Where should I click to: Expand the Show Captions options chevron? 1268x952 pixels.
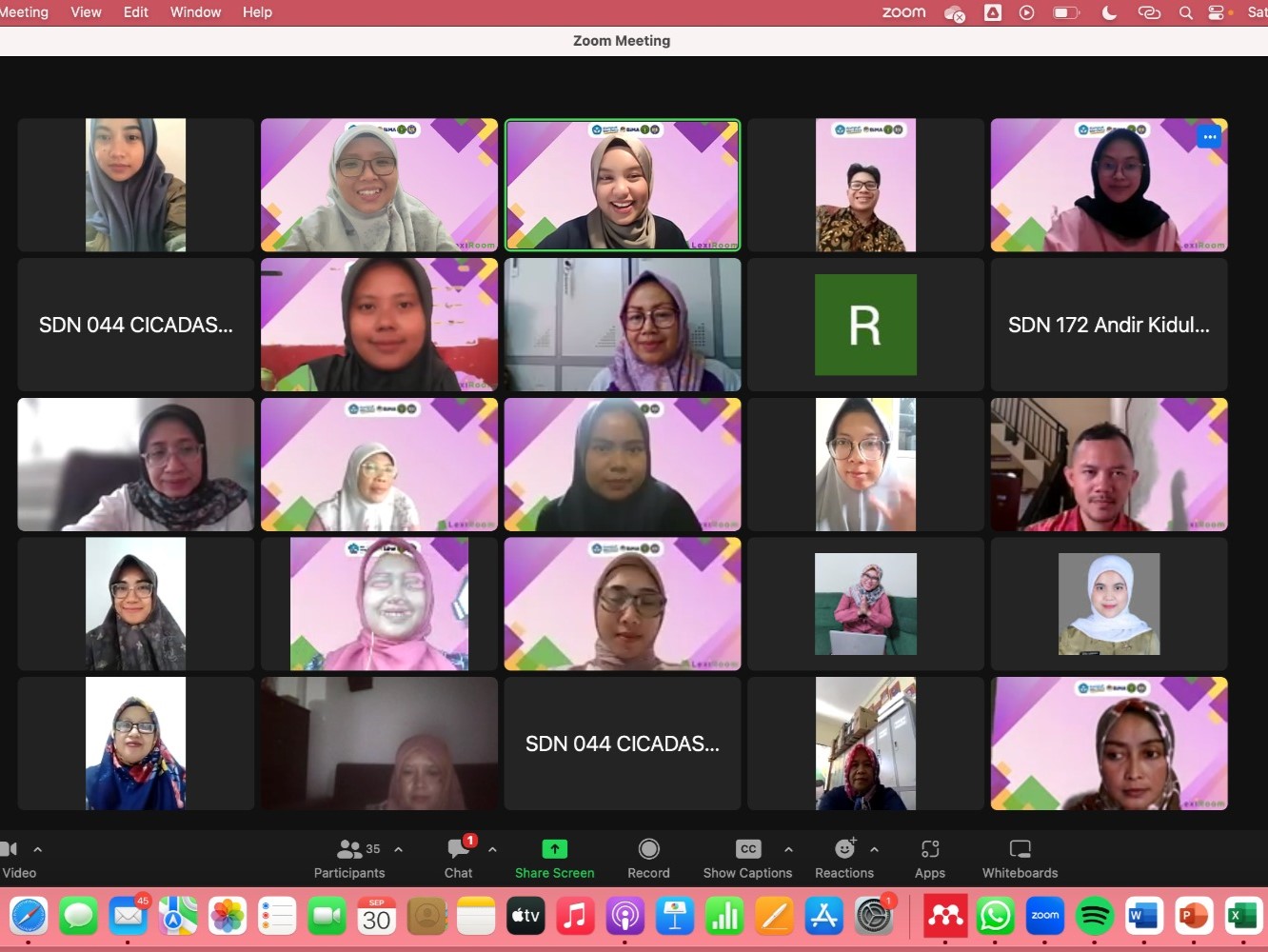(x=788, y=848)
